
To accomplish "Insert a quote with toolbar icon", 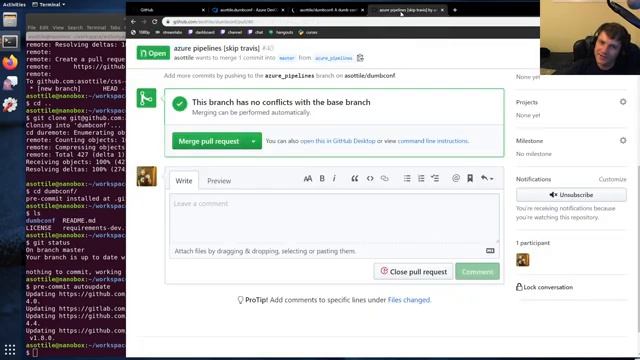I will point(355,178).
